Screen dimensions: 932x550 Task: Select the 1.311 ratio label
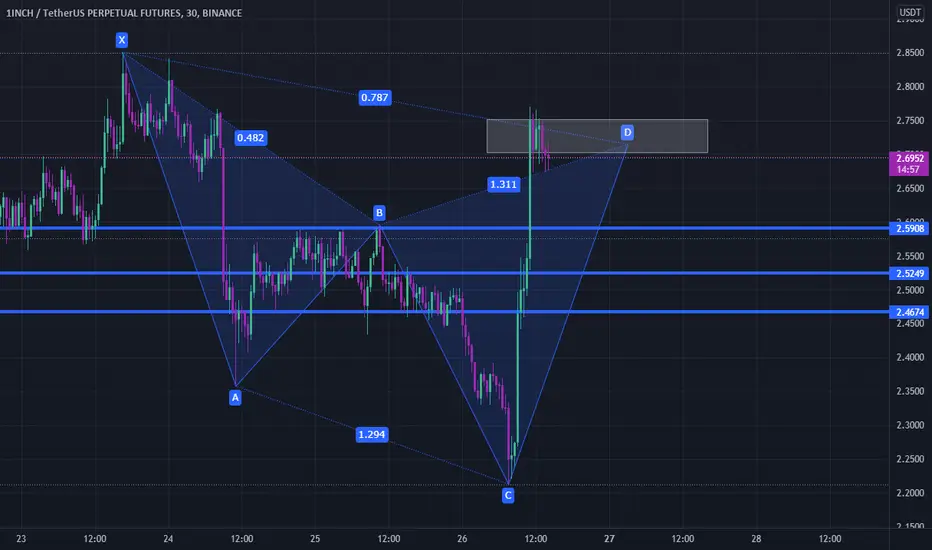click(503, 184)
